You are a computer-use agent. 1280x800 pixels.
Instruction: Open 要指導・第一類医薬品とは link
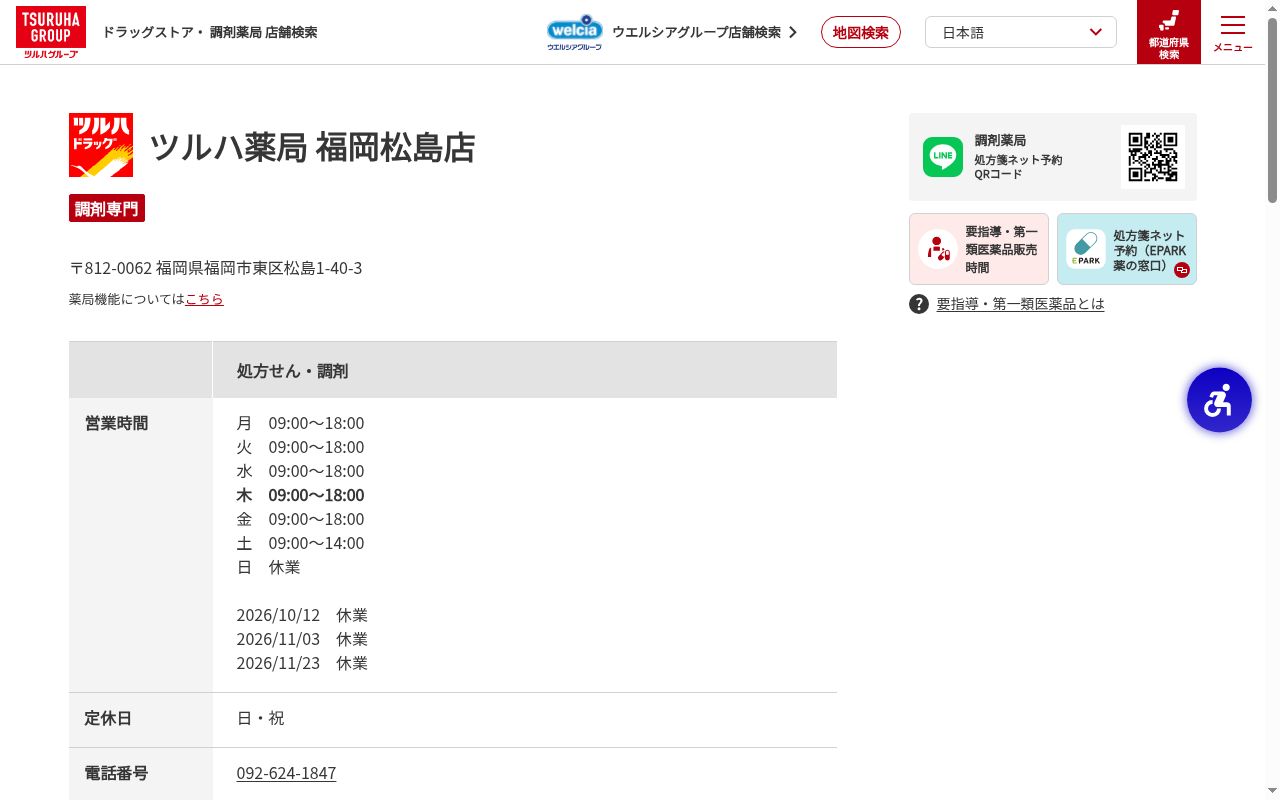coord(1020,304)
